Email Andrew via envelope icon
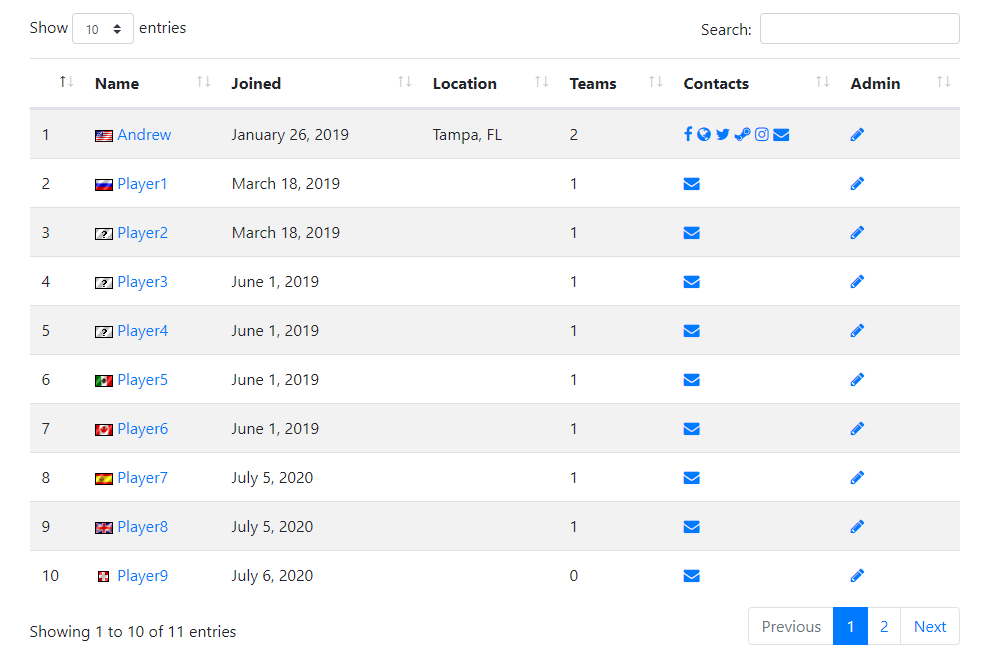Screen dimensions: 990x660 pyautogui.click(x=781, y=135)
